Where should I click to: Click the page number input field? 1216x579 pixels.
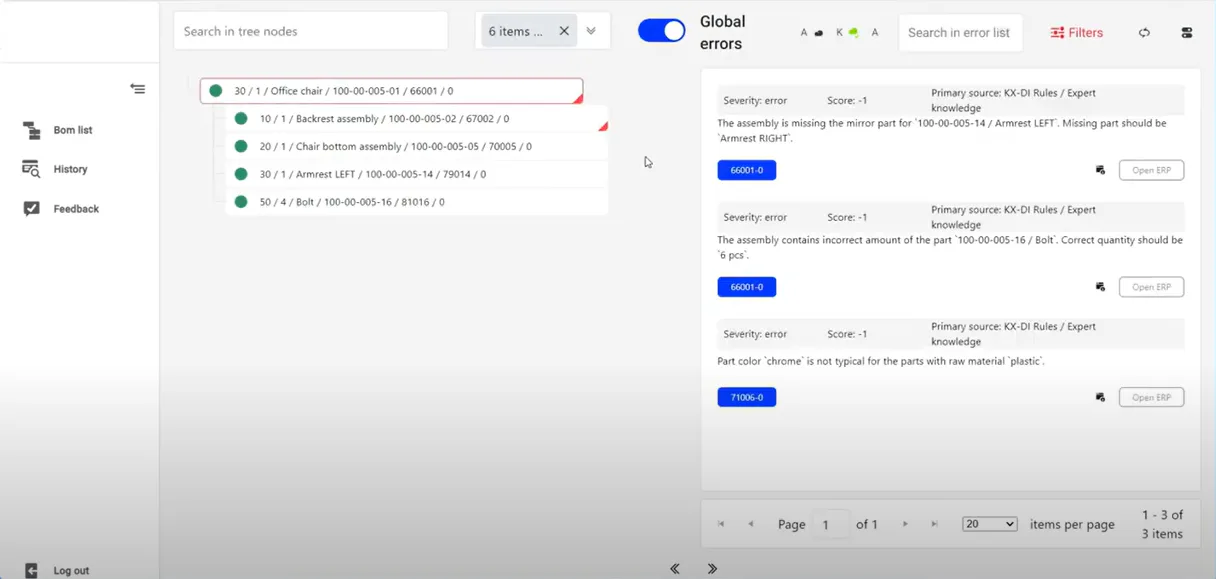(x=830, y=524)
